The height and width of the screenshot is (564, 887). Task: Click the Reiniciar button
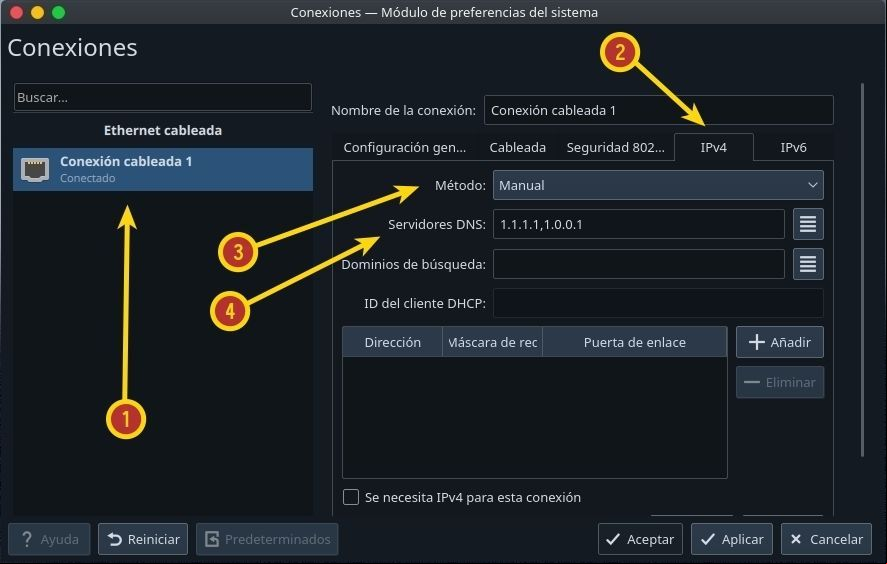(x=143, y=539)
